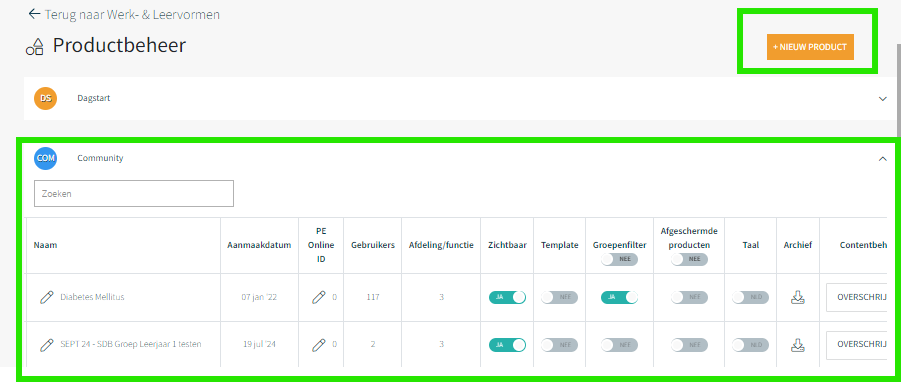This screenshot has height=382, width=902.
Task: Toggle the Afgeschermde producten header switch
Action: [689, 259]
